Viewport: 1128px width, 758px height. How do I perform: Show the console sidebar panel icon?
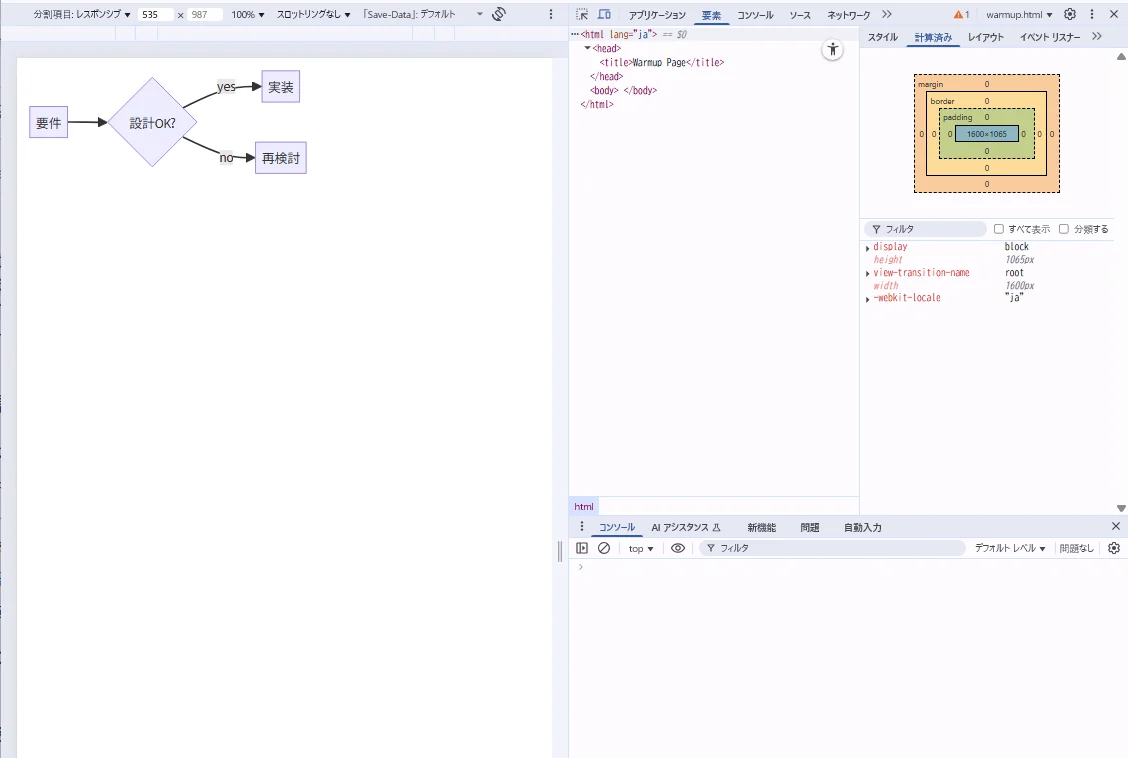pyautogui.click(x=582, y=548)
